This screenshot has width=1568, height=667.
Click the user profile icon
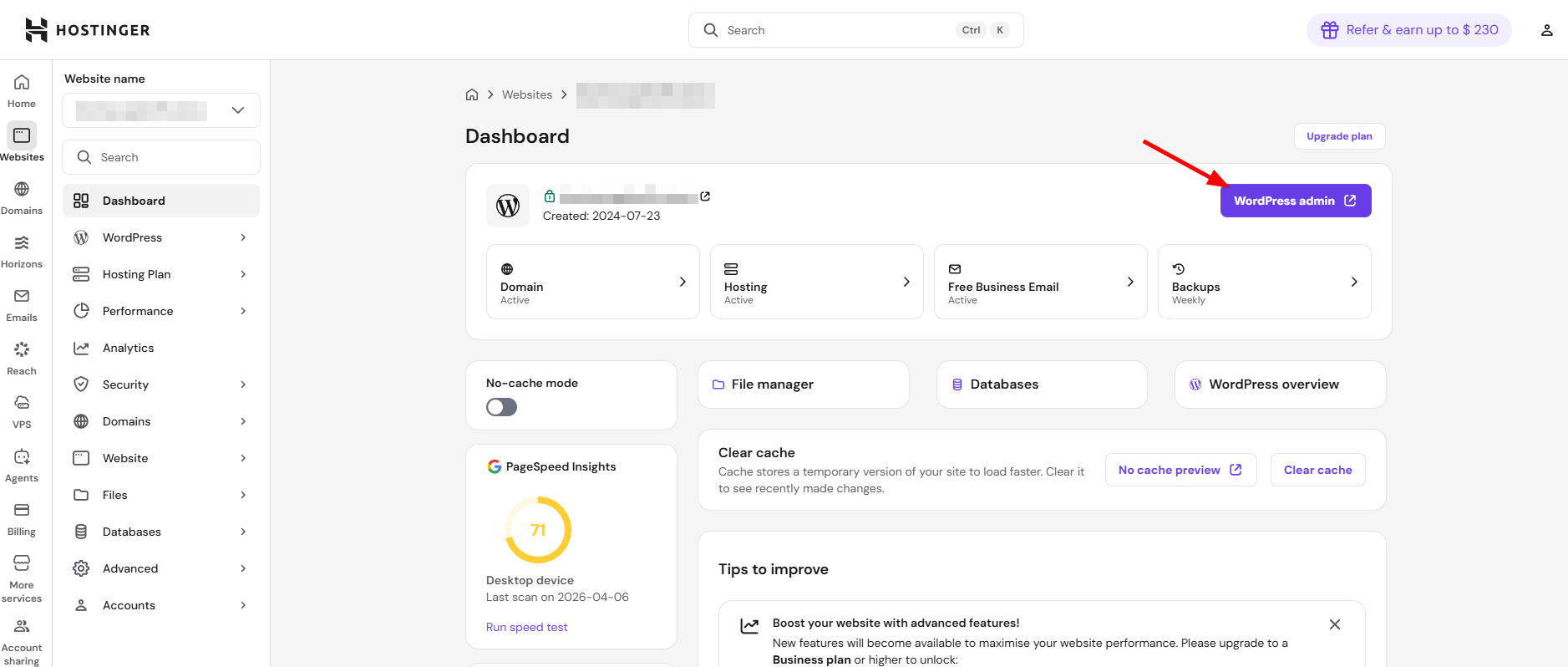(x=1546, y=30)
